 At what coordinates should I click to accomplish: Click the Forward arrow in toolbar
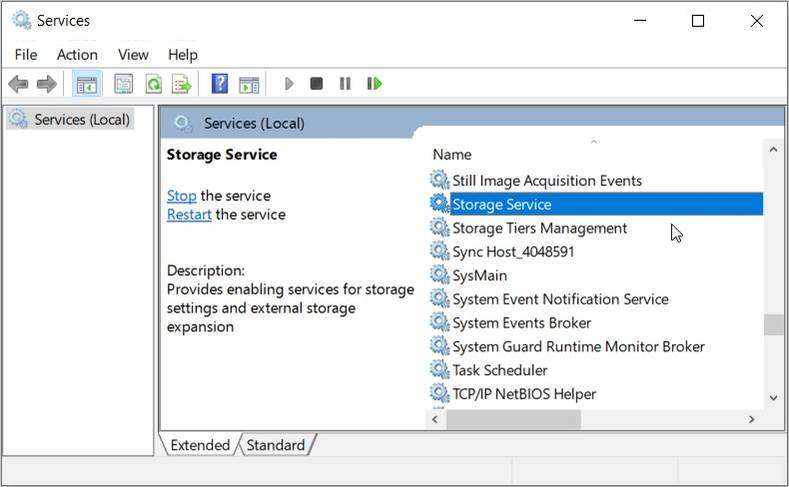tap(47, 84)
